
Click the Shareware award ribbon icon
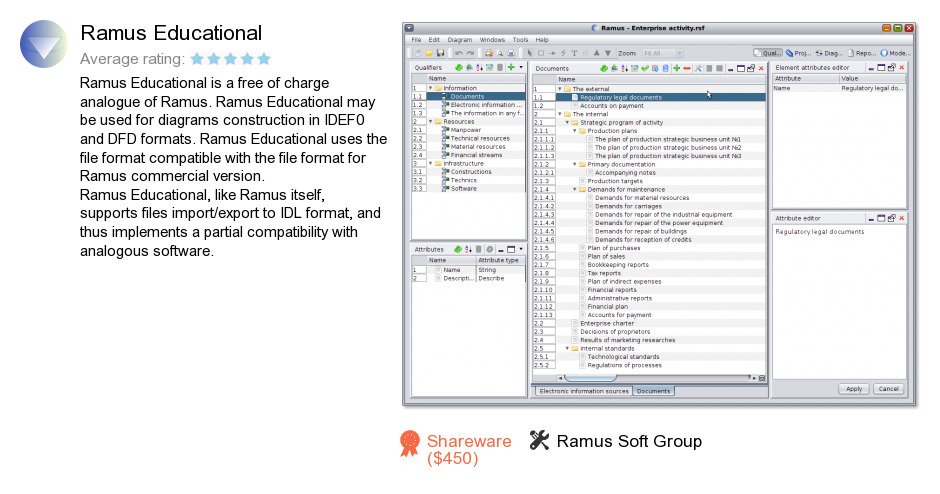(410, 444)
